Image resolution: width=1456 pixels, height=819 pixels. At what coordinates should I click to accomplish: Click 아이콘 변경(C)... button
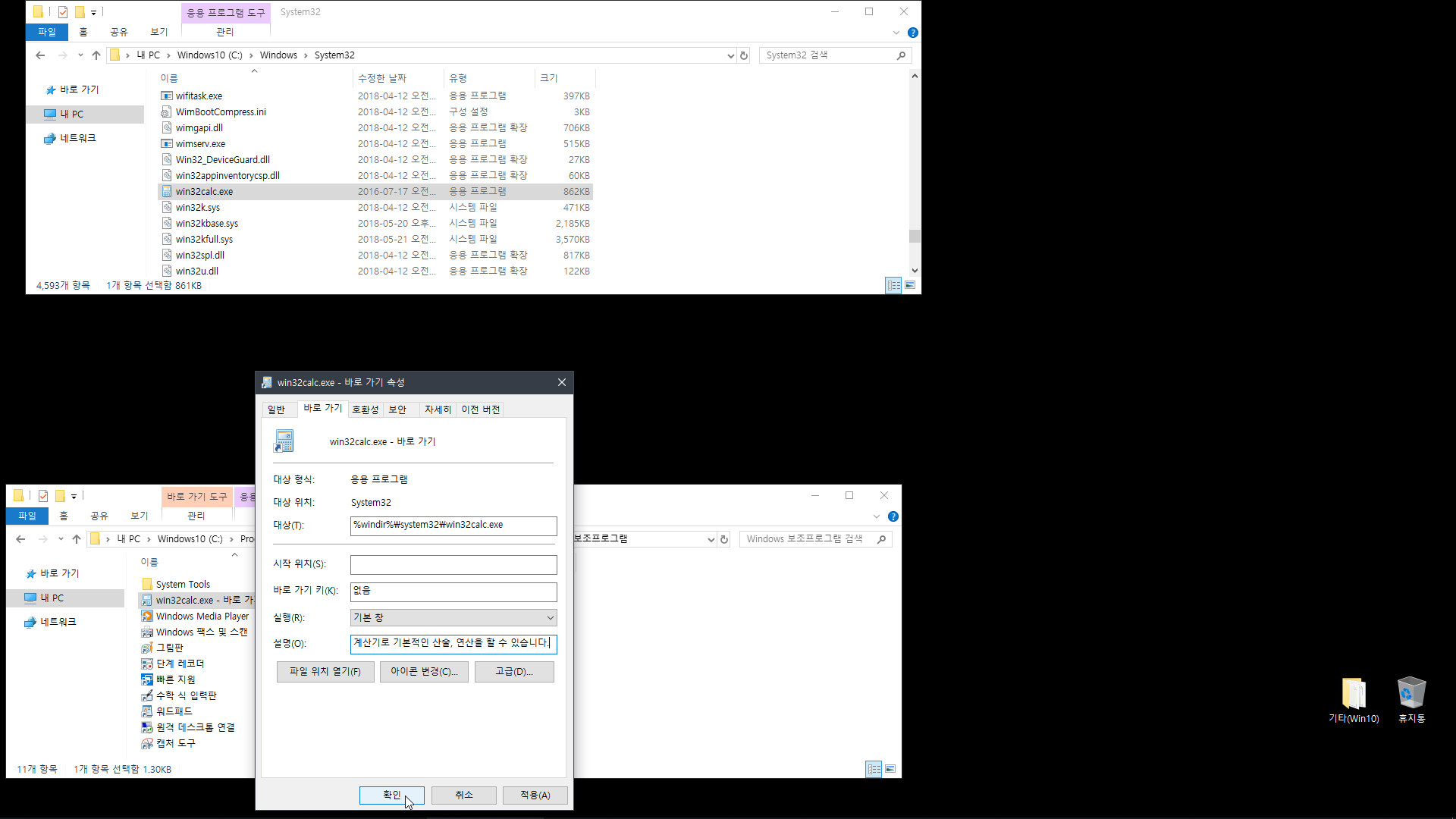click(x=424, y=672)
